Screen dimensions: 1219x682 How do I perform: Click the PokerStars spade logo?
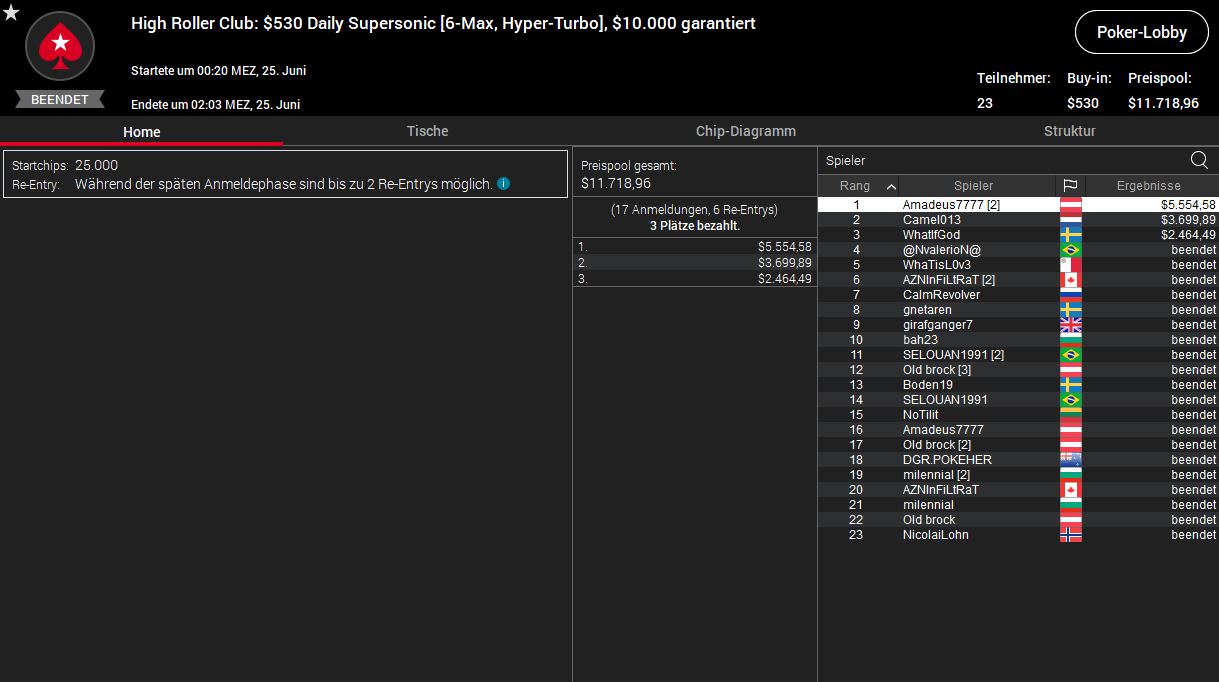pos(60,46)
